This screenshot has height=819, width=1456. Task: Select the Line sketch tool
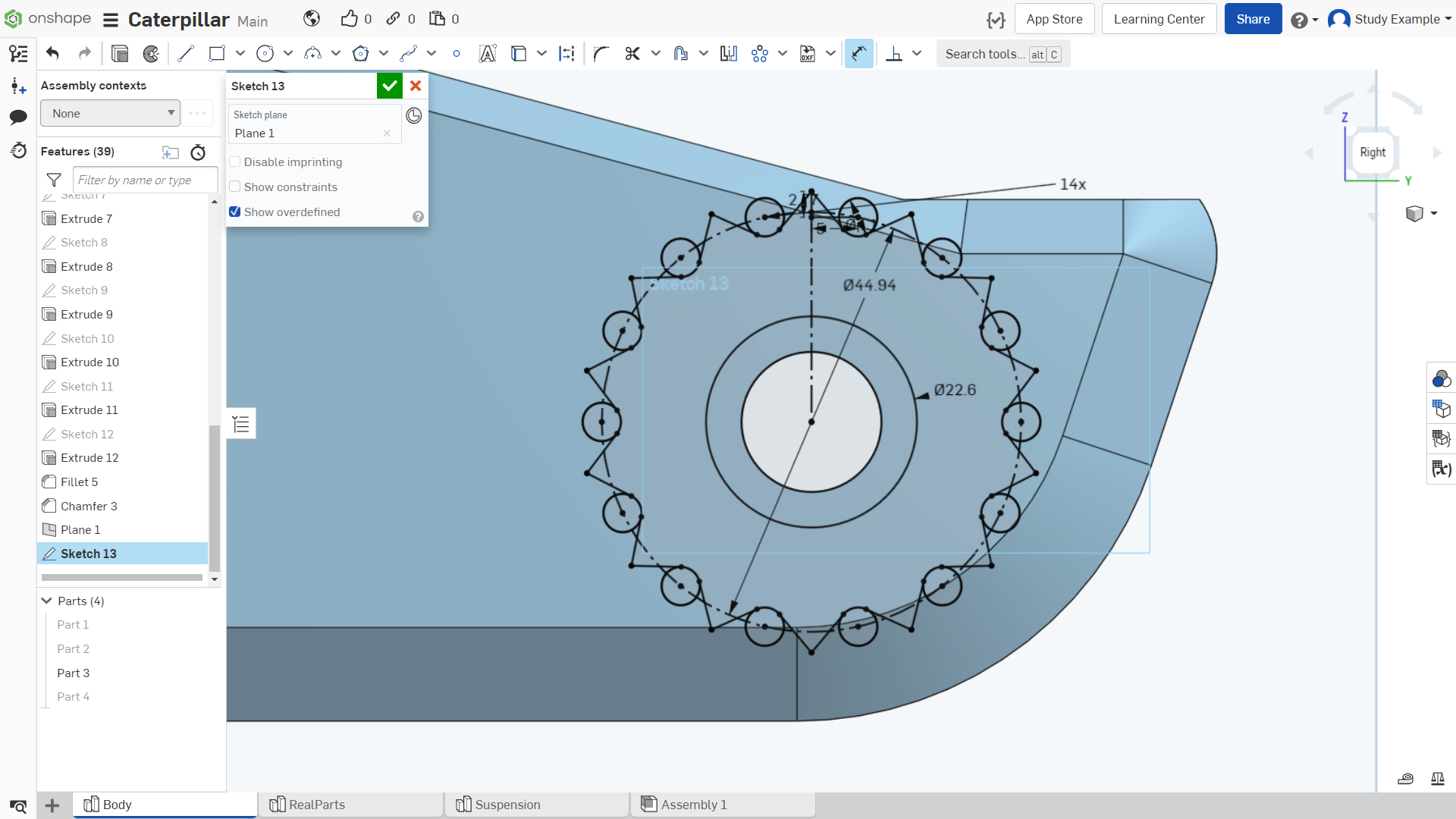pyautogui.click(x=186, y=54)
